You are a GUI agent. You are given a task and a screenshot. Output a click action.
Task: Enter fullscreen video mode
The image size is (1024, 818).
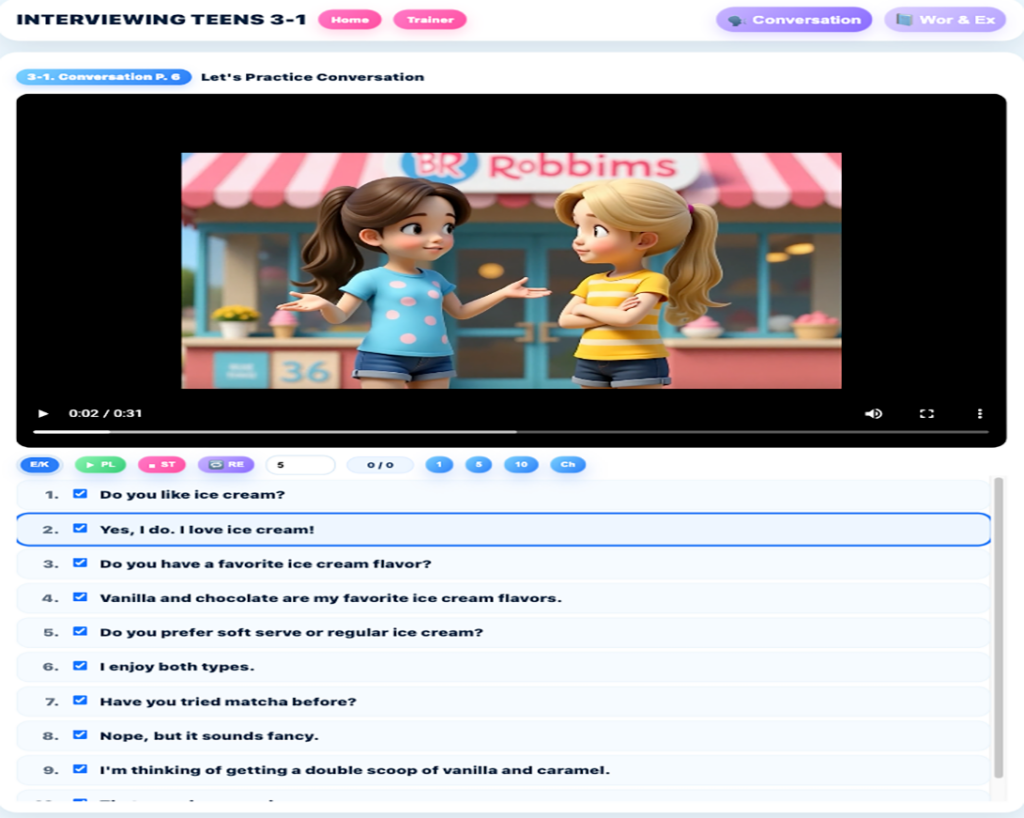pyautogui.click(x=926, y=413)
